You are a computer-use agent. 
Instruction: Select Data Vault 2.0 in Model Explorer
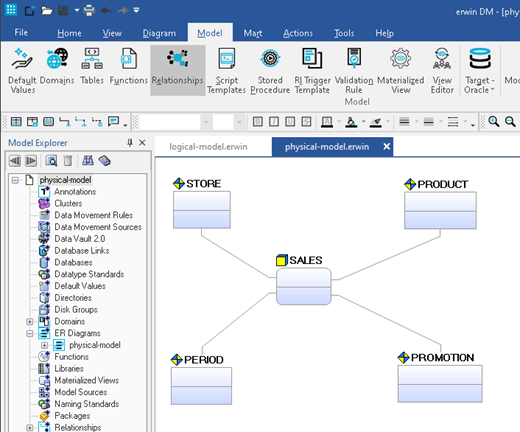click(x=80, y=239)
